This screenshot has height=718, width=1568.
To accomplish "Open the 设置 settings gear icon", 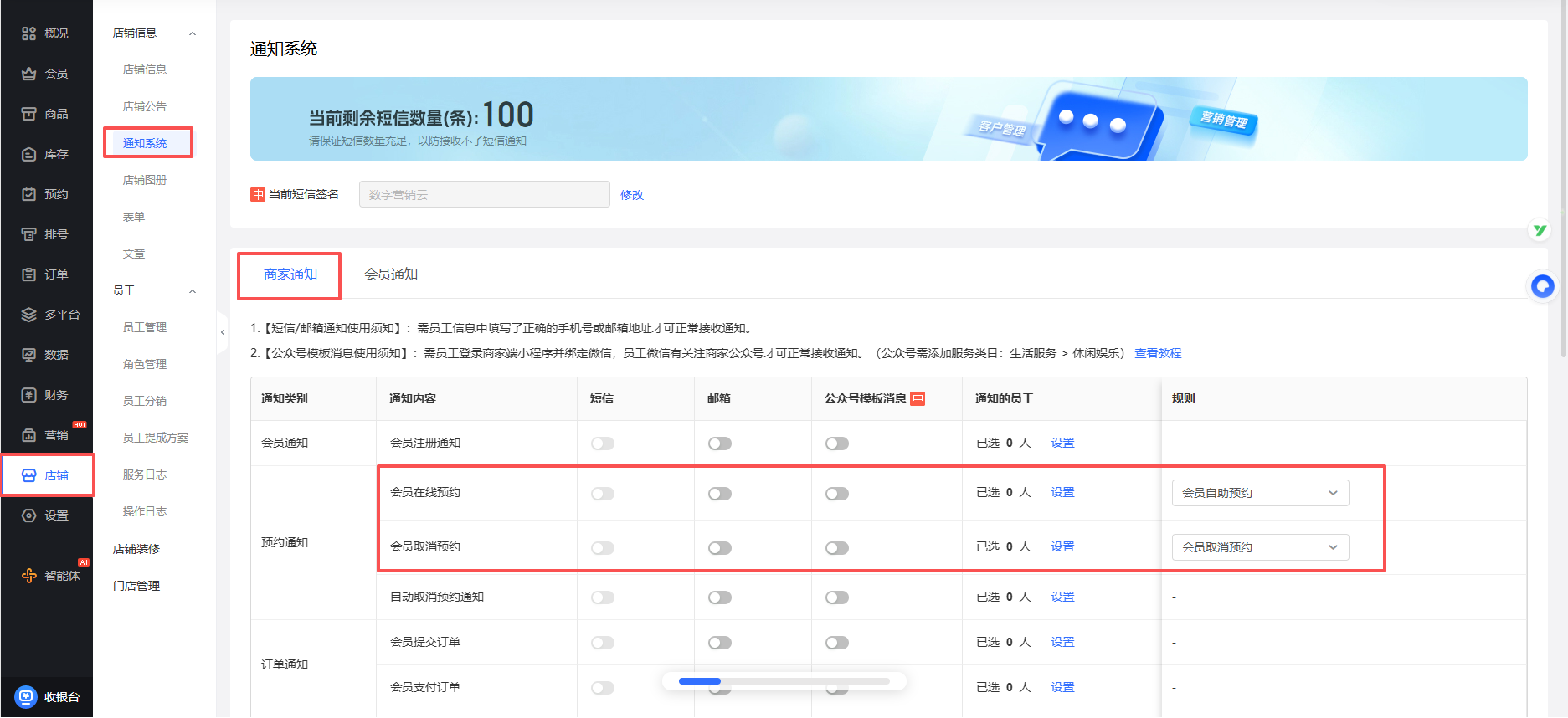I will (28, 515).
